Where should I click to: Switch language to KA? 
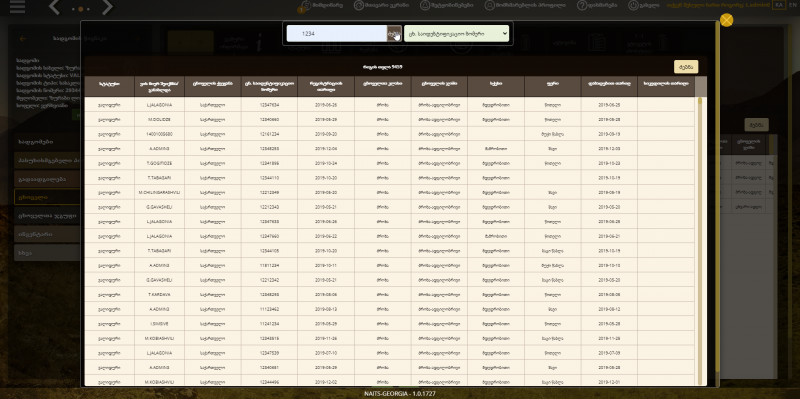(x=779, y=5)
